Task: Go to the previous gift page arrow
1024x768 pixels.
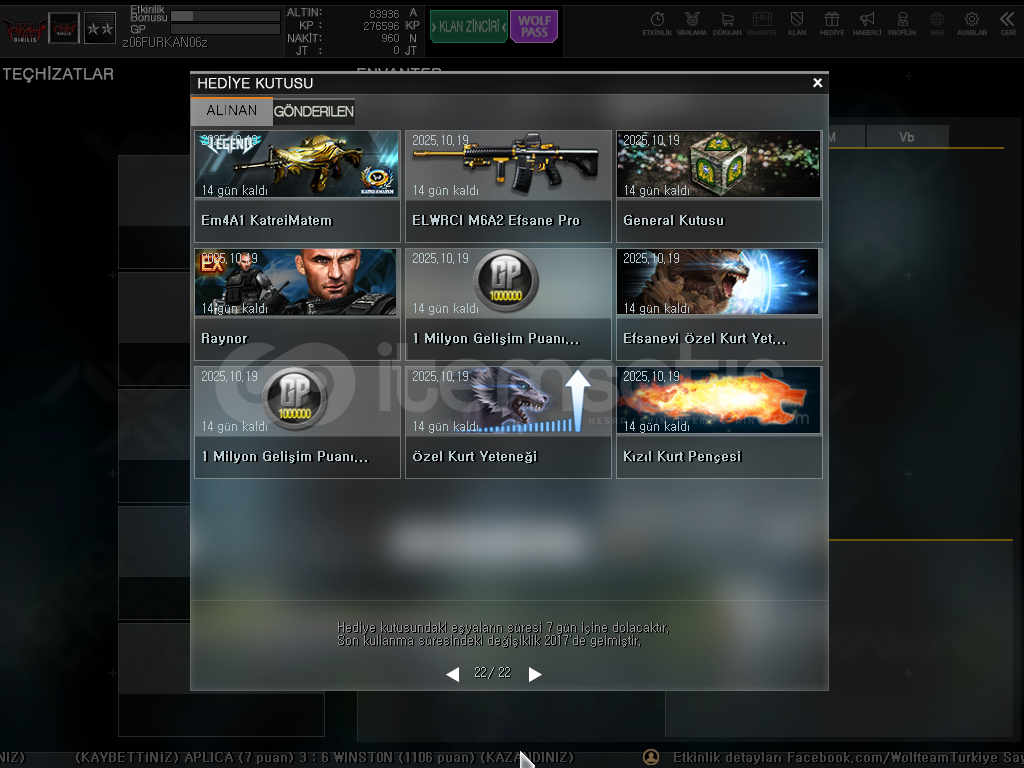Action: coord(453,674)
